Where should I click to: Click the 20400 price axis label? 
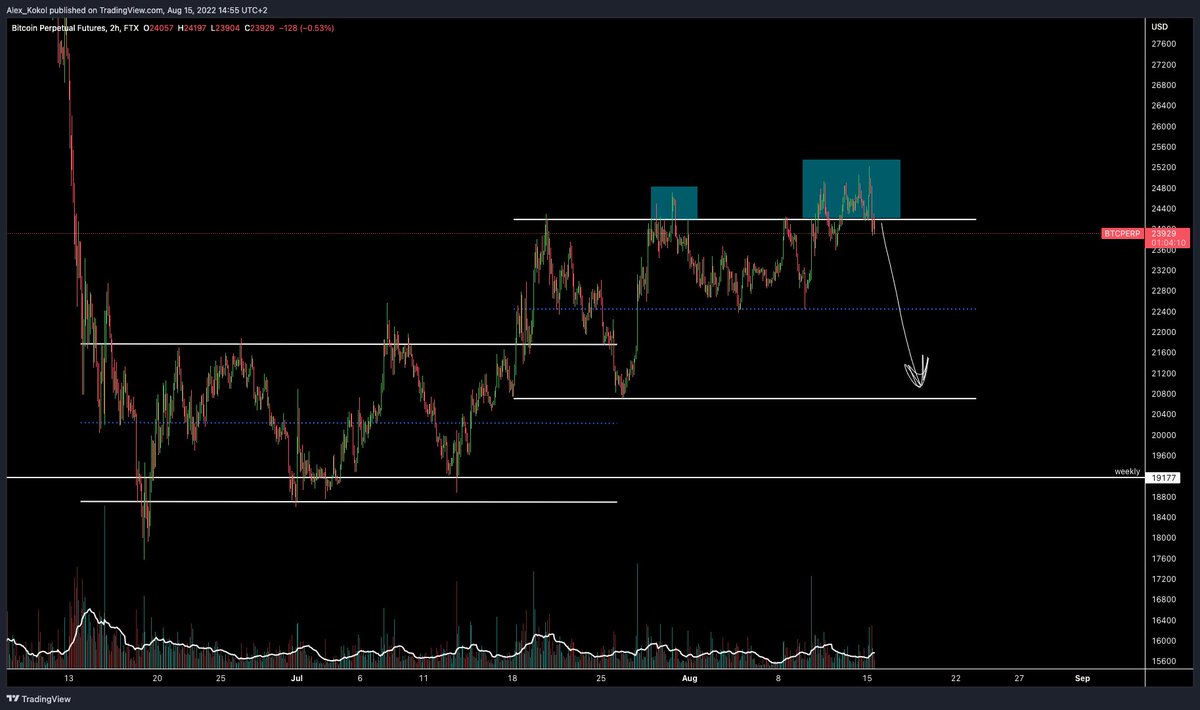[x=1162, y=414]
